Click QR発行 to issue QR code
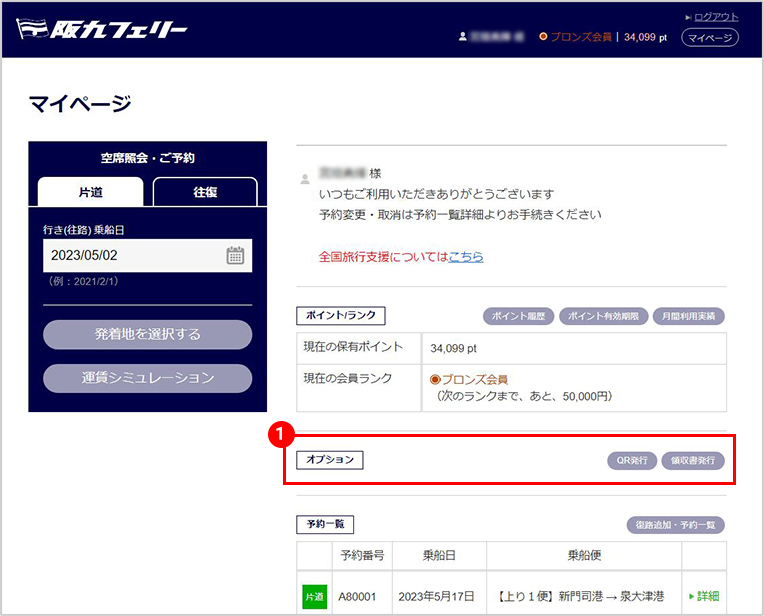Image resolution: width=764 pixels, height=616 pixels. pyautogui.click(x=631, y=461)
